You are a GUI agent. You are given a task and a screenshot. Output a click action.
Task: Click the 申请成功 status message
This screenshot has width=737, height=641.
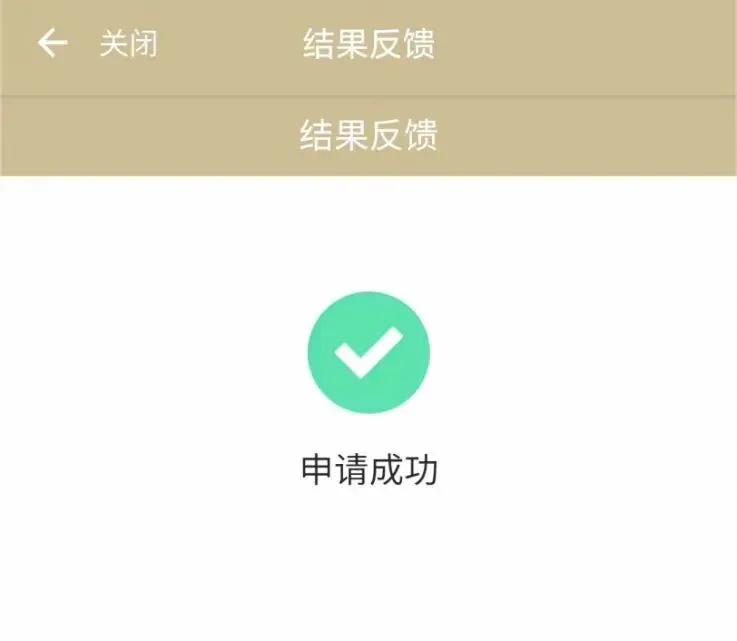tap(369, 469)
